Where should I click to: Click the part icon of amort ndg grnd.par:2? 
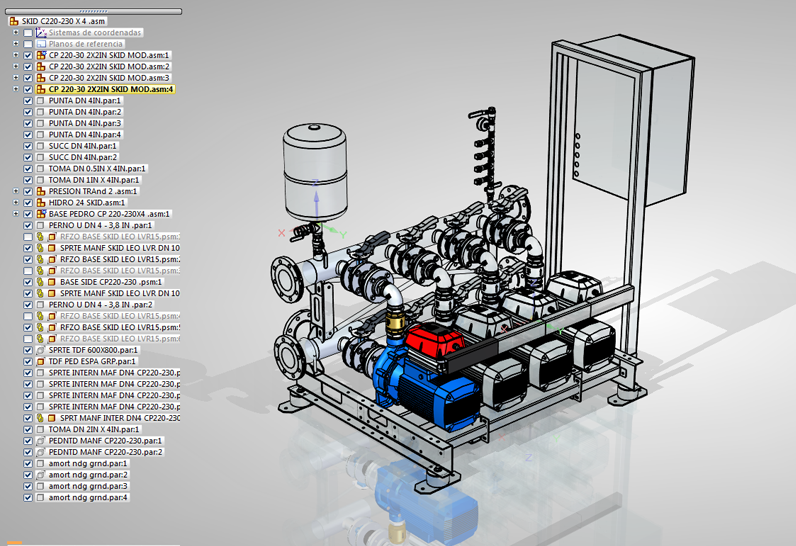pyautogui.click(x=41, y=475)
